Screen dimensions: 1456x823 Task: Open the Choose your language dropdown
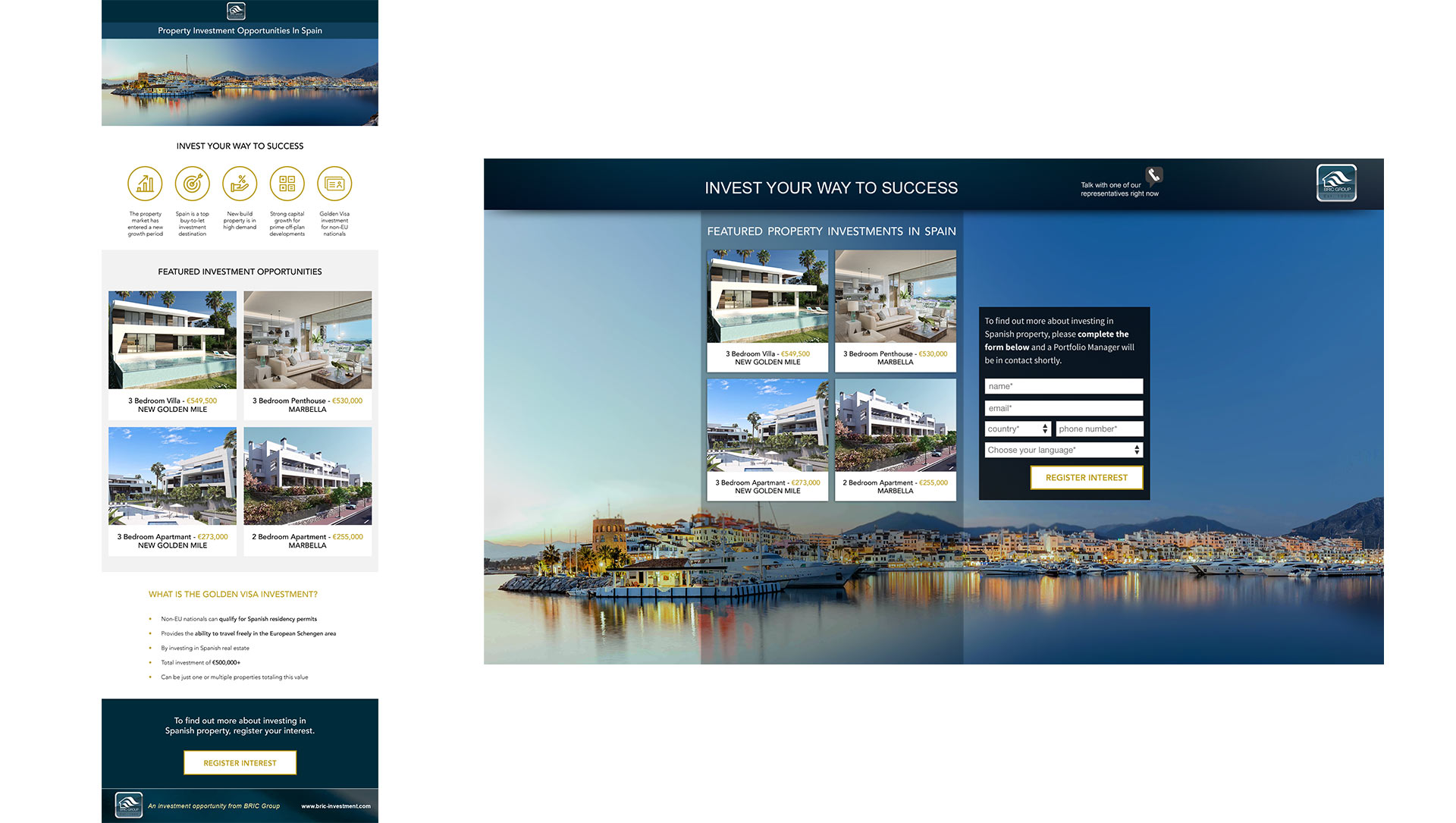click(1063, 450)
